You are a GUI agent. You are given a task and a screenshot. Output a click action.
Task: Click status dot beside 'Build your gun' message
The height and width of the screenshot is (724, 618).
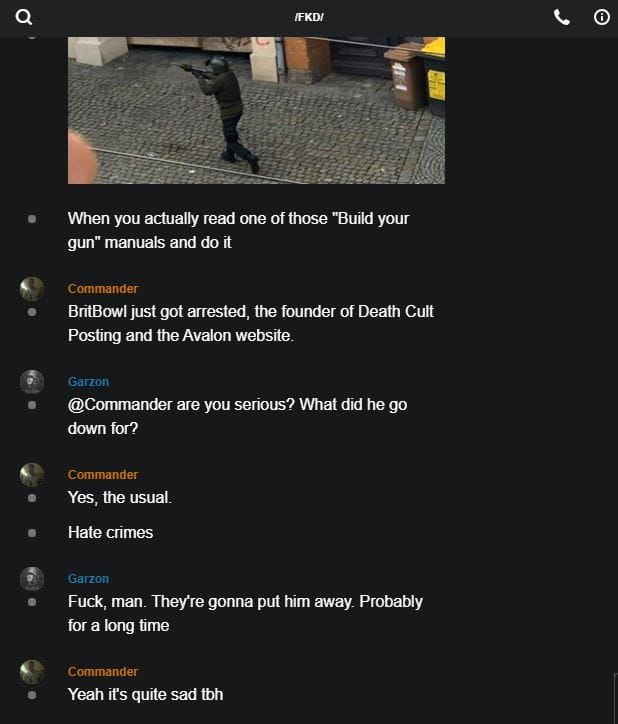pyautogui.click(x=32, y=219)
